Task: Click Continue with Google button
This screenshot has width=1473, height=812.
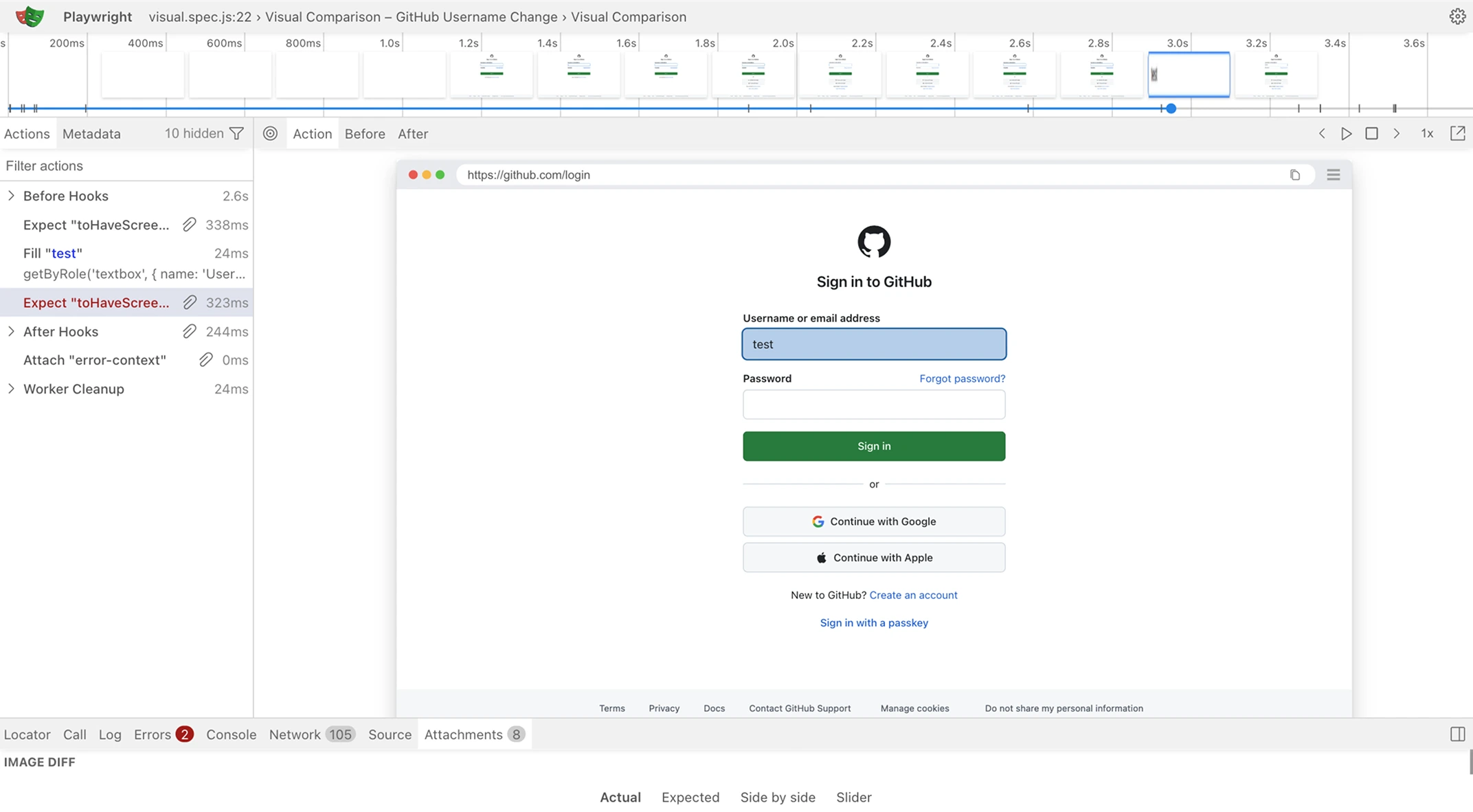Action: tap(874, 521)
